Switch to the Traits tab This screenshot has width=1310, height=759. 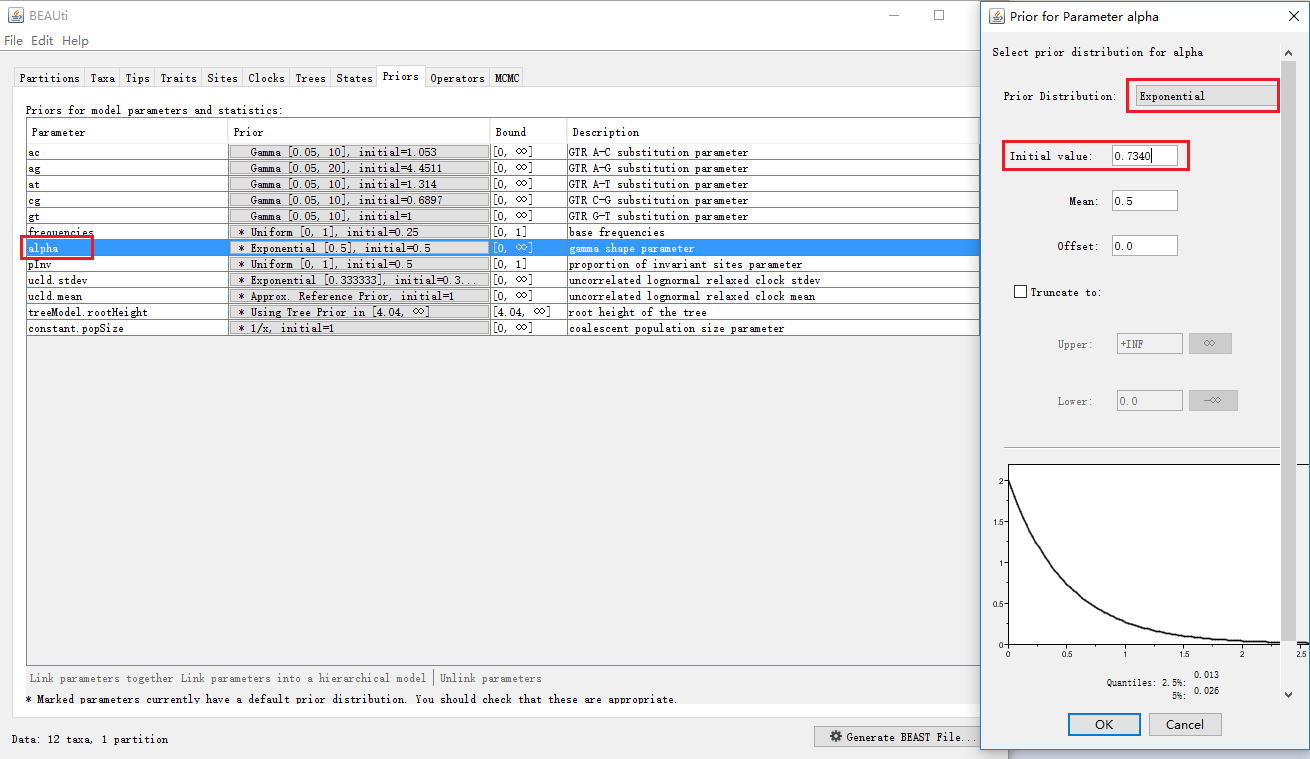178,78
